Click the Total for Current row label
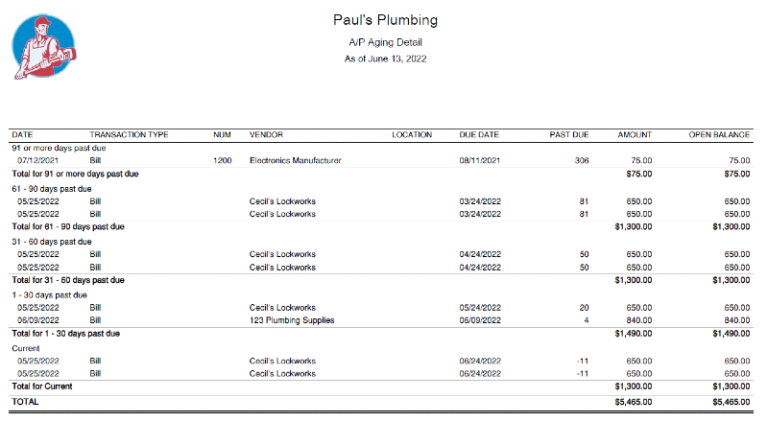 click(42, 385)
